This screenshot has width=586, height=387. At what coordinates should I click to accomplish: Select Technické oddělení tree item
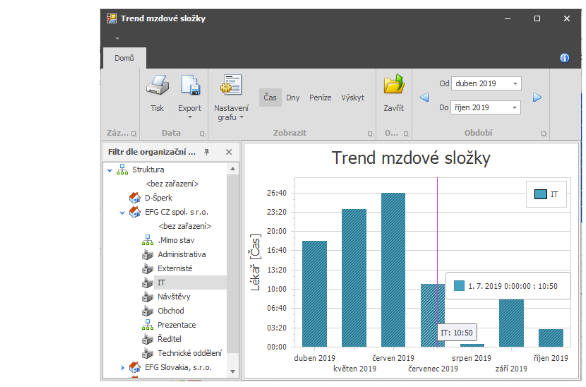click(x=189, y=353)
